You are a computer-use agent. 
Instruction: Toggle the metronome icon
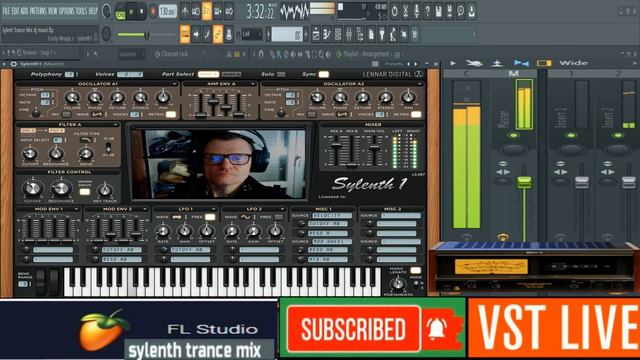(185, 11)
